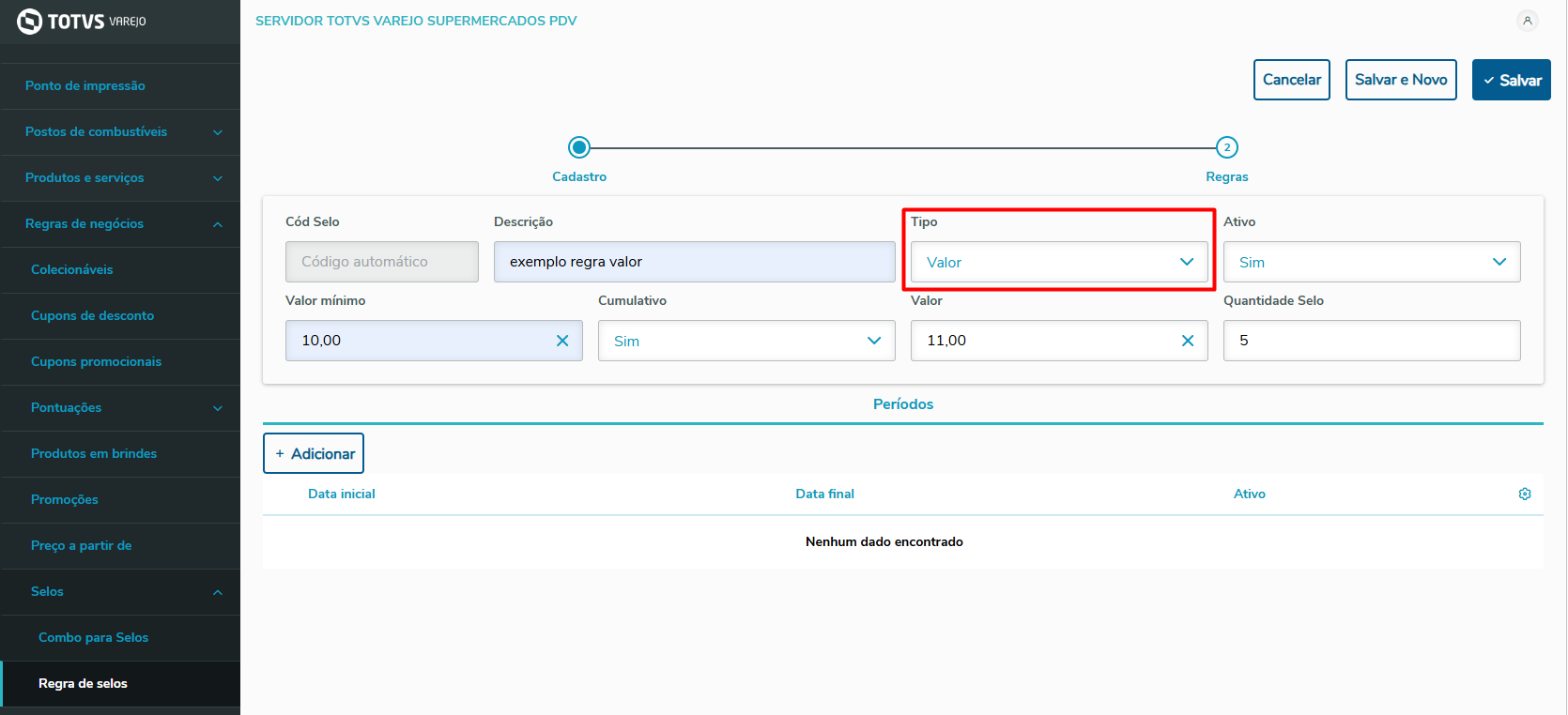Click the Valor mínimo input
The width and height of the screenshot is (1568, 715).
pos(434,341)
